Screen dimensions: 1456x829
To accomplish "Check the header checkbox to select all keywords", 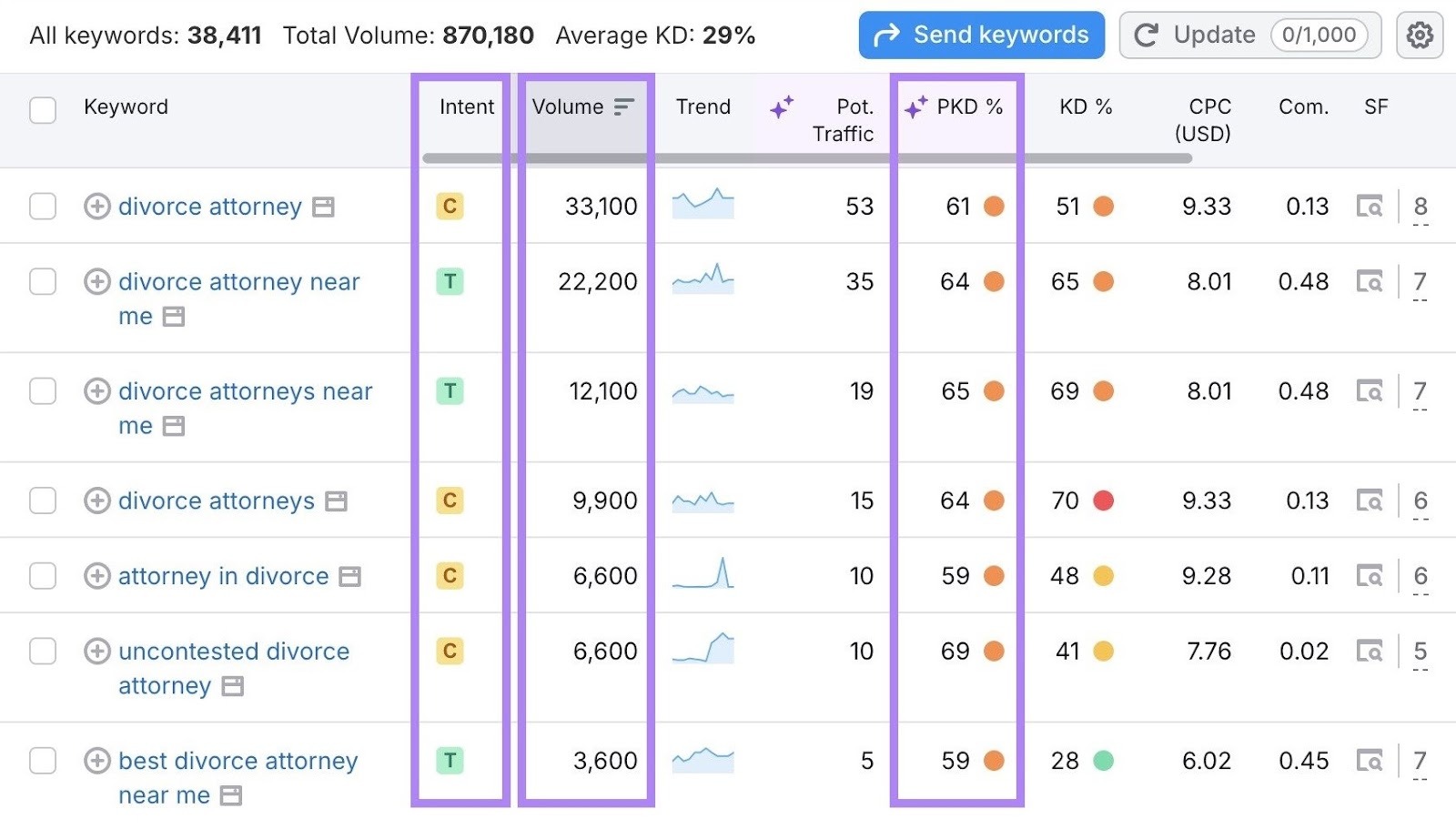I will tap(42, 108).
